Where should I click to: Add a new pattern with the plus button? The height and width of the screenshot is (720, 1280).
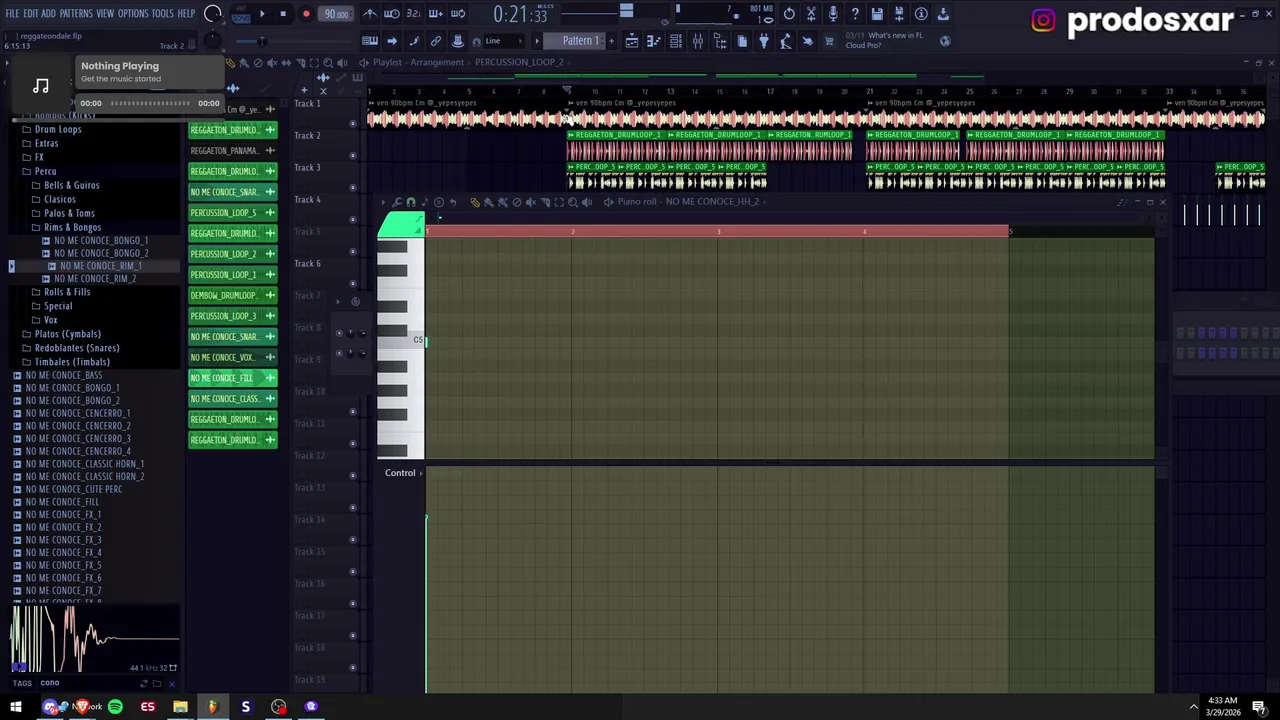[x=611, y=41]
